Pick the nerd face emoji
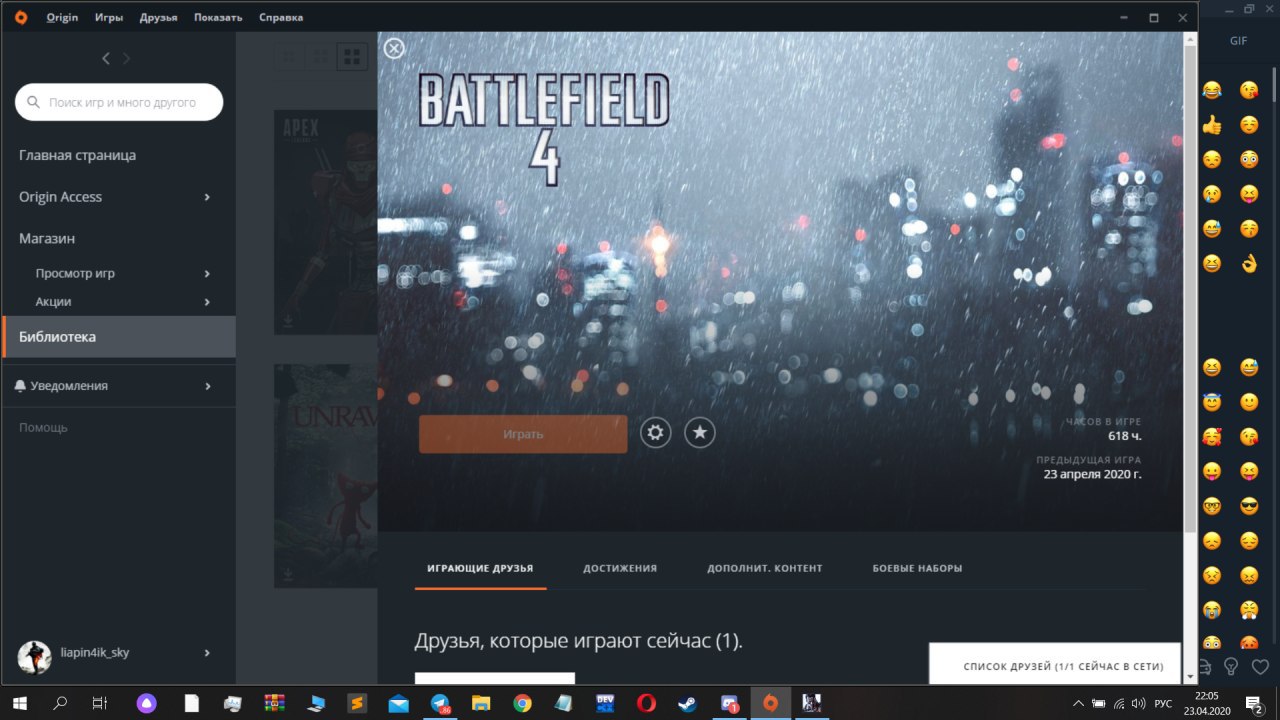The image size is (1280, 720). point(1212,506)
